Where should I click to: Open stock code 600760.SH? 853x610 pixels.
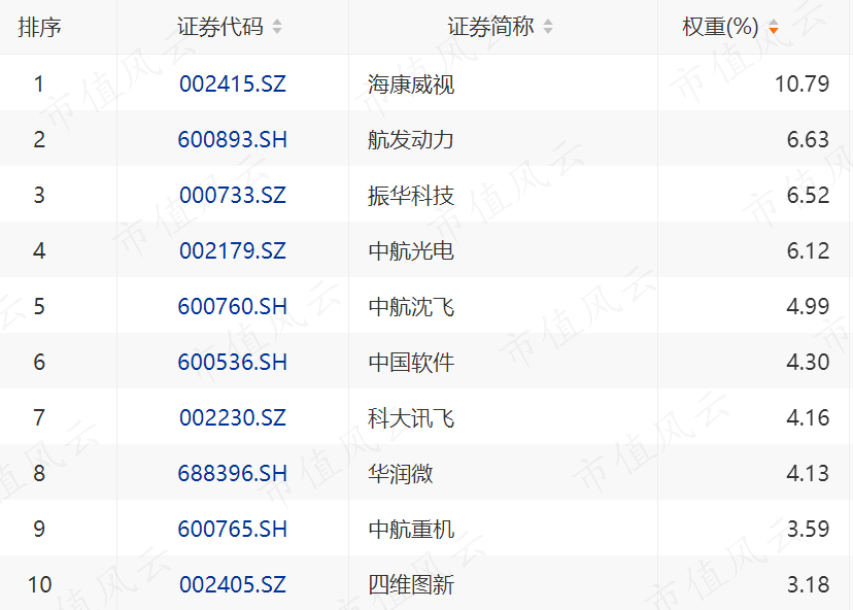click(233, 306)
